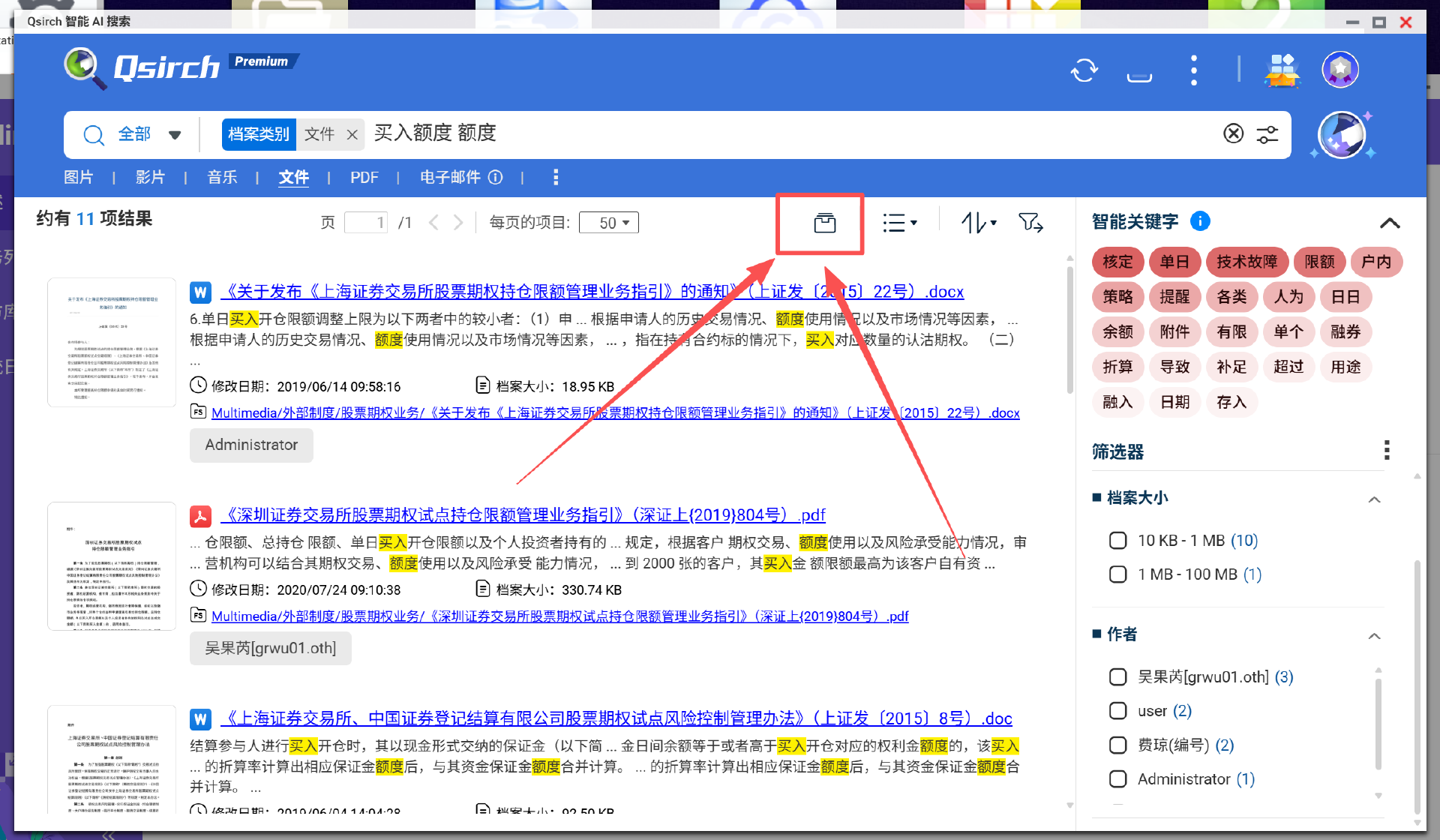Image resolution: width=1440 pixels, height=840 pixels.
Task: Open the items per page 50 dropdown
Action: point(609,223)
